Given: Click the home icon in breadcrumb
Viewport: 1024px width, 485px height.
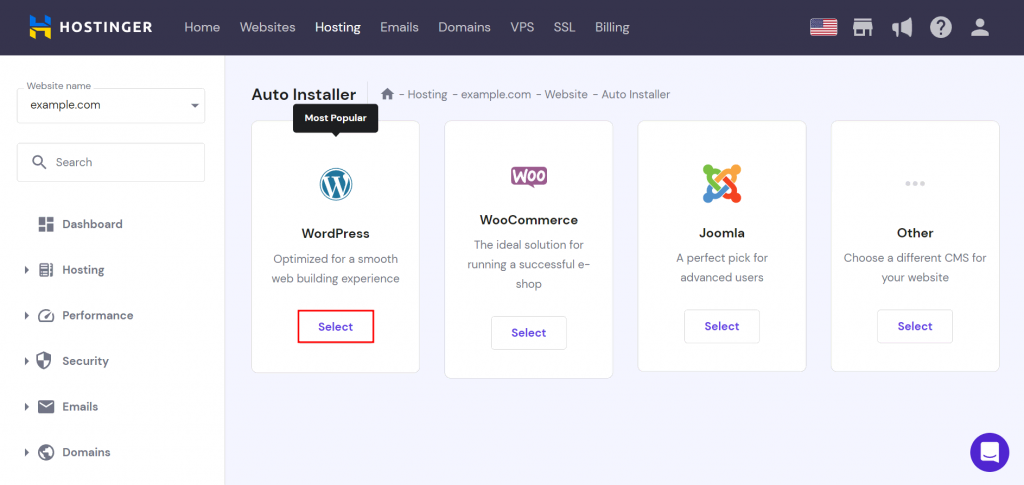Looking at the screenshot, I should point(387,94).
